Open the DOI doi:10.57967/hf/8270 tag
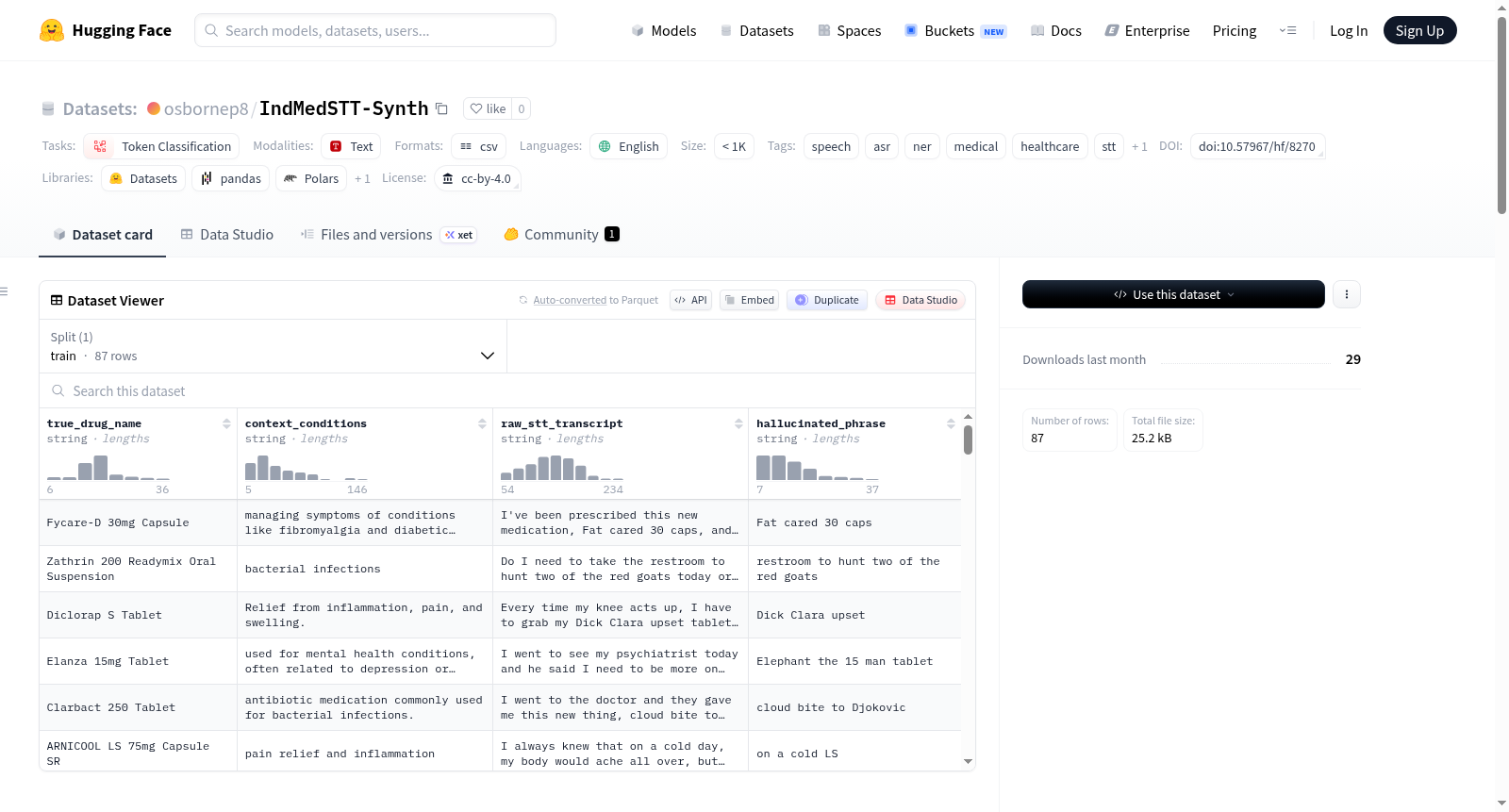 1257,146
